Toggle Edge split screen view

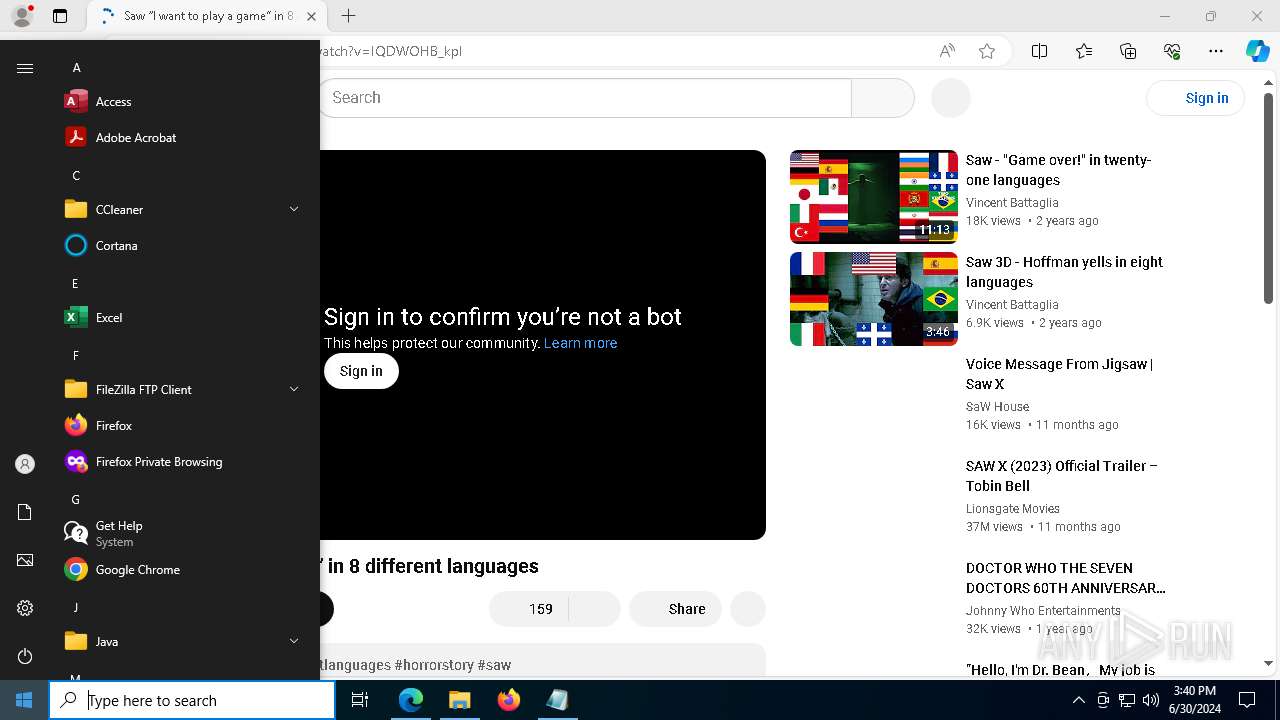click(x=1039, y=51)
